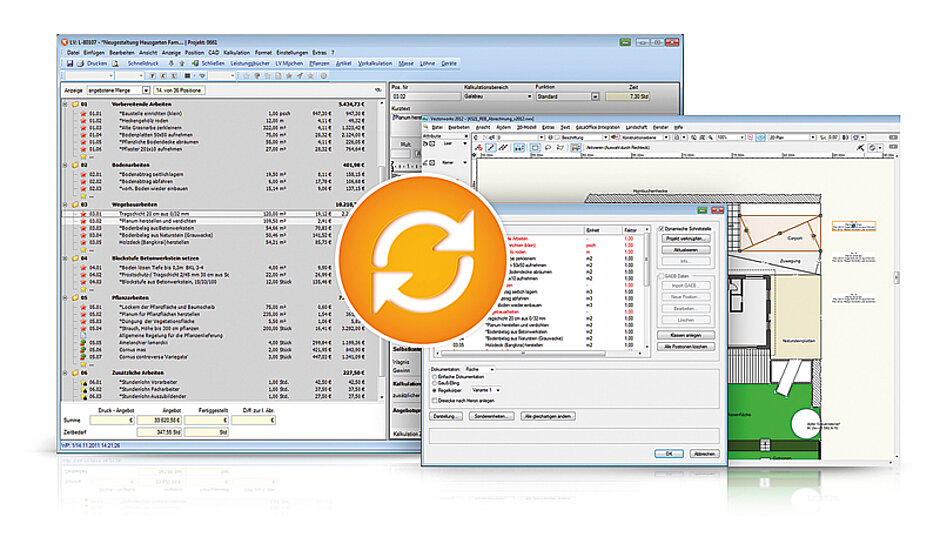The width and height of the screenshot is (940, 537).
Task: Click the save disk icon in the LV toolbar
Action: pos(68,63)
